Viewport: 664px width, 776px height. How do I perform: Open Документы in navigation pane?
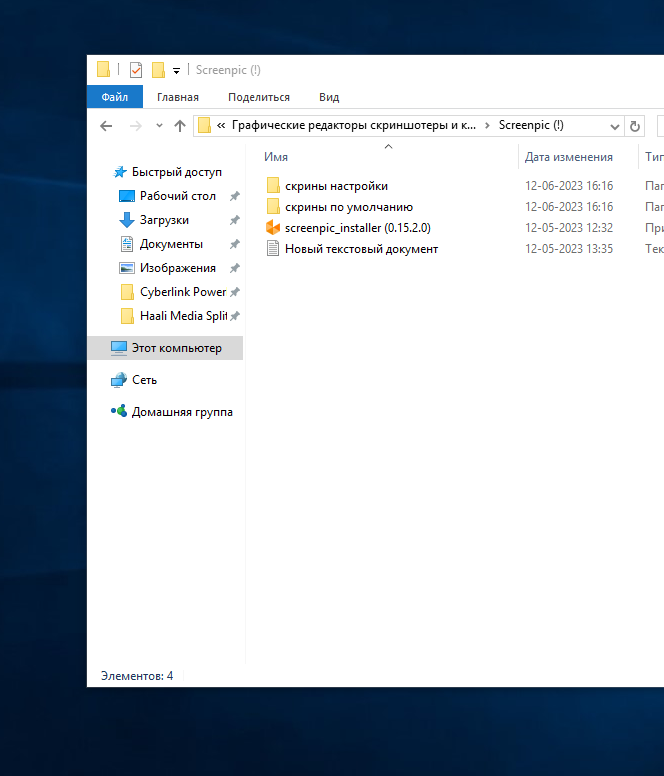click(x=171, y=244)
